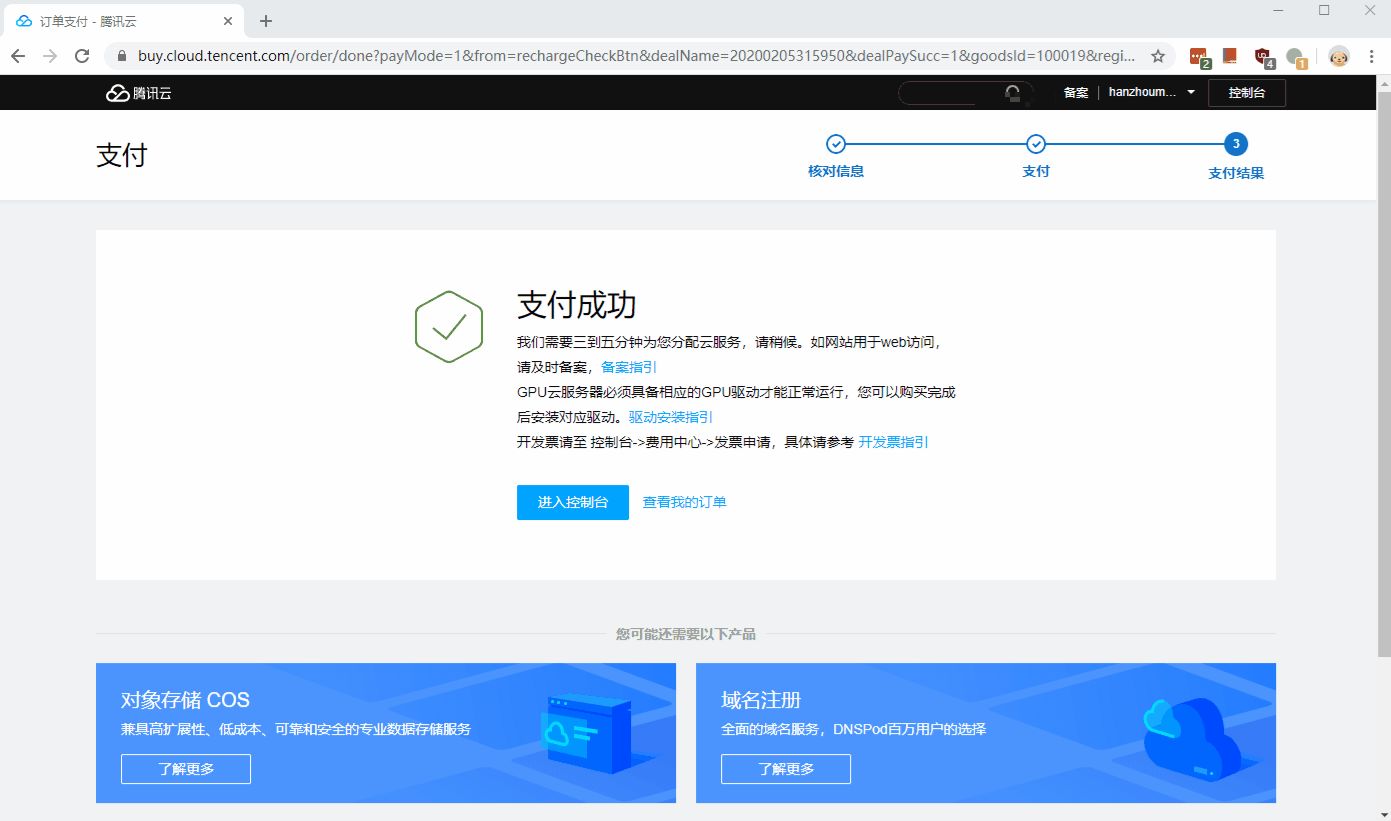
Task: Click the Chrome profile avatar
Action: tap(1338, 57)
